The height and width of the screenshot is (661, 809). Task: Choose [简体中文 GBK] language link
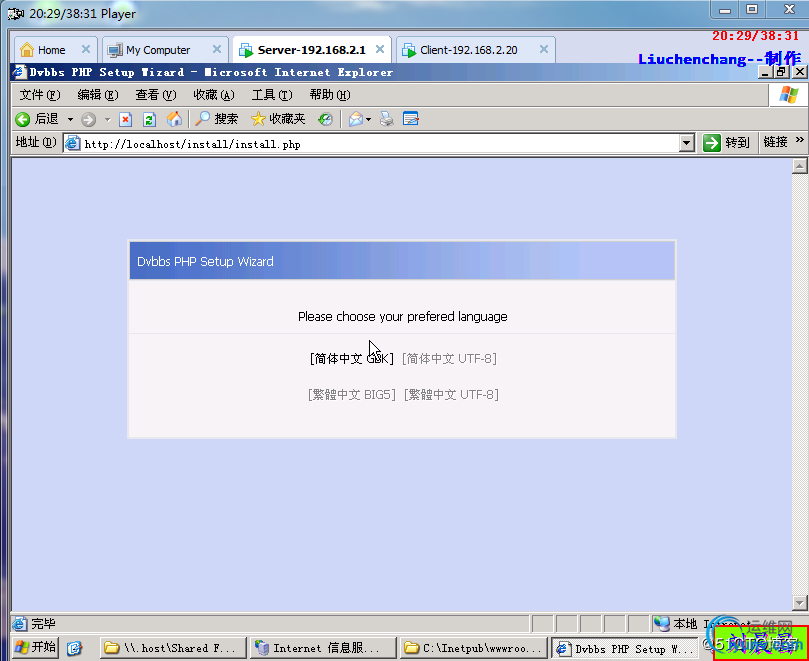point(352,359)
